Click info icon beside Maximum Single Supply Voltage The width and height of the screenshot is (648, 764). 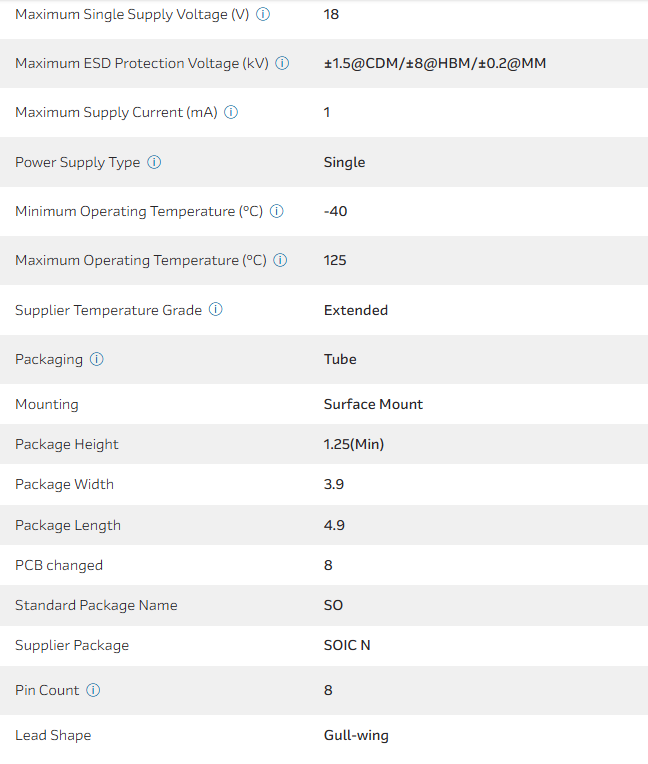click(263, 15)
